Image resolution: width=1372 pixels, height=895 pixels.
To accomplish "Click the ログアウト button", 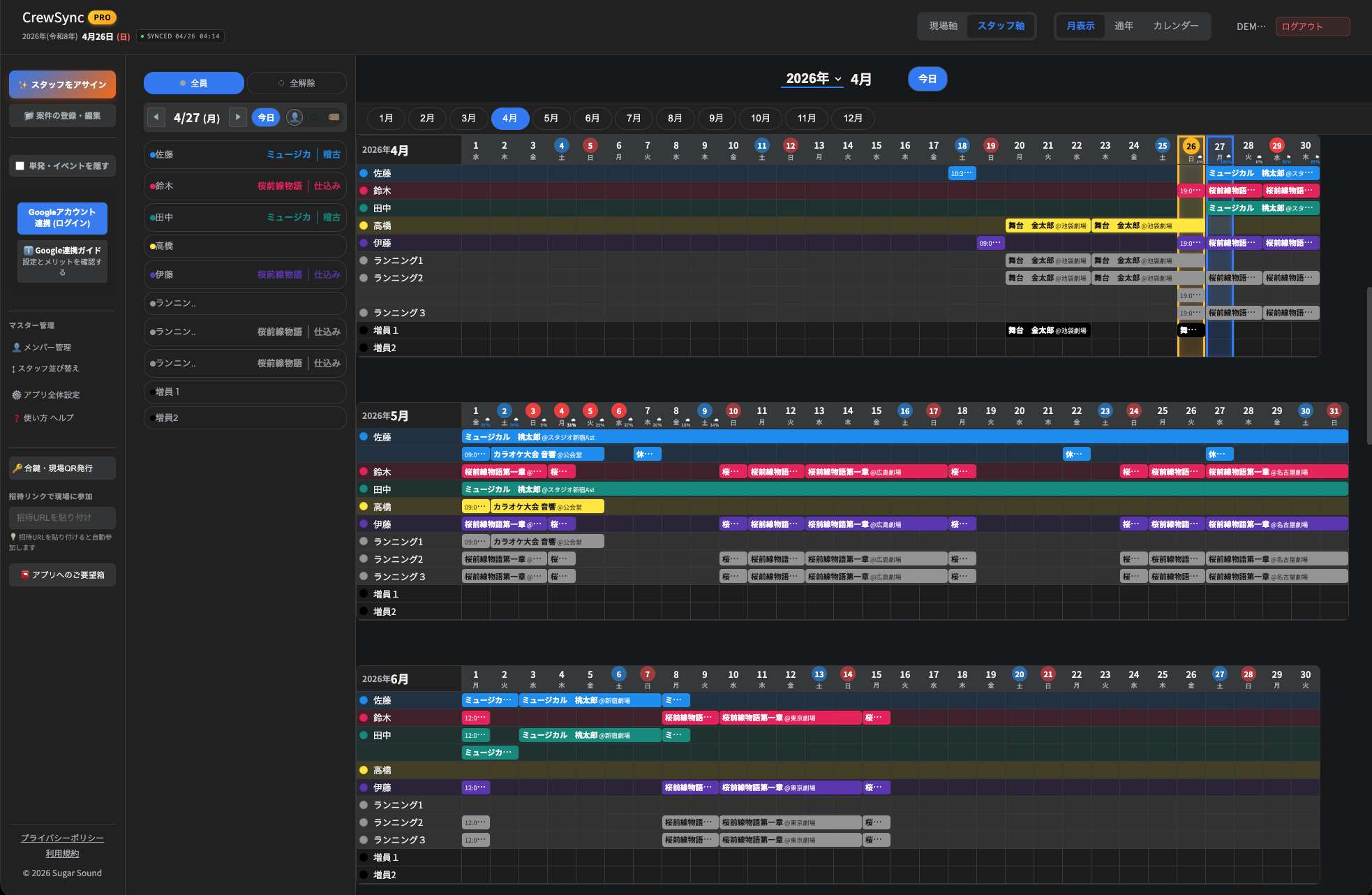I will [1313, 27].
